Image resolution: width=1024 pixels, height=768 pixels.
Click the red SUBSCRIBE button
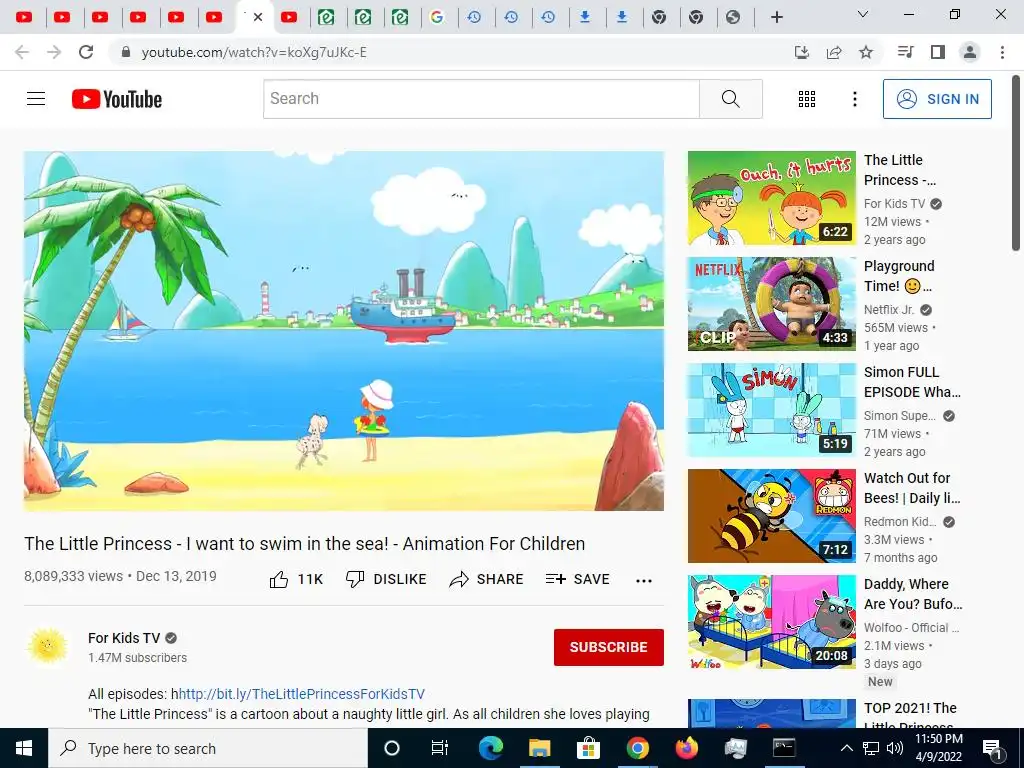[x=609, y=647]
